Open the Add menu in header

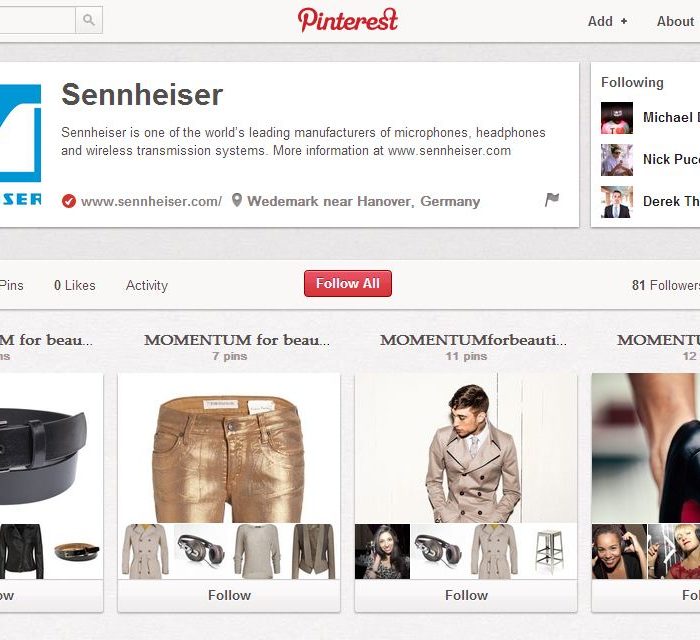pos(607,21)
